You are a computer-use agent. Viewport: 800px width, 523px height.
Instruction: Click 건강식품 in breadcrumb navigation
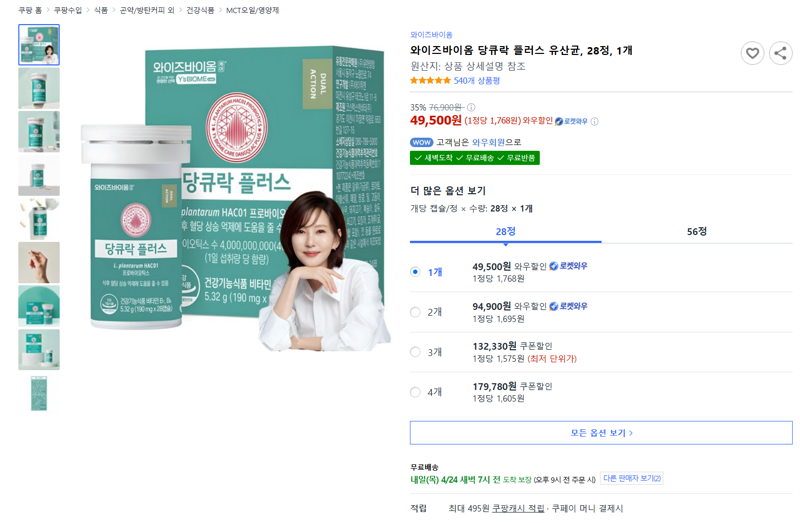[200, 10]
